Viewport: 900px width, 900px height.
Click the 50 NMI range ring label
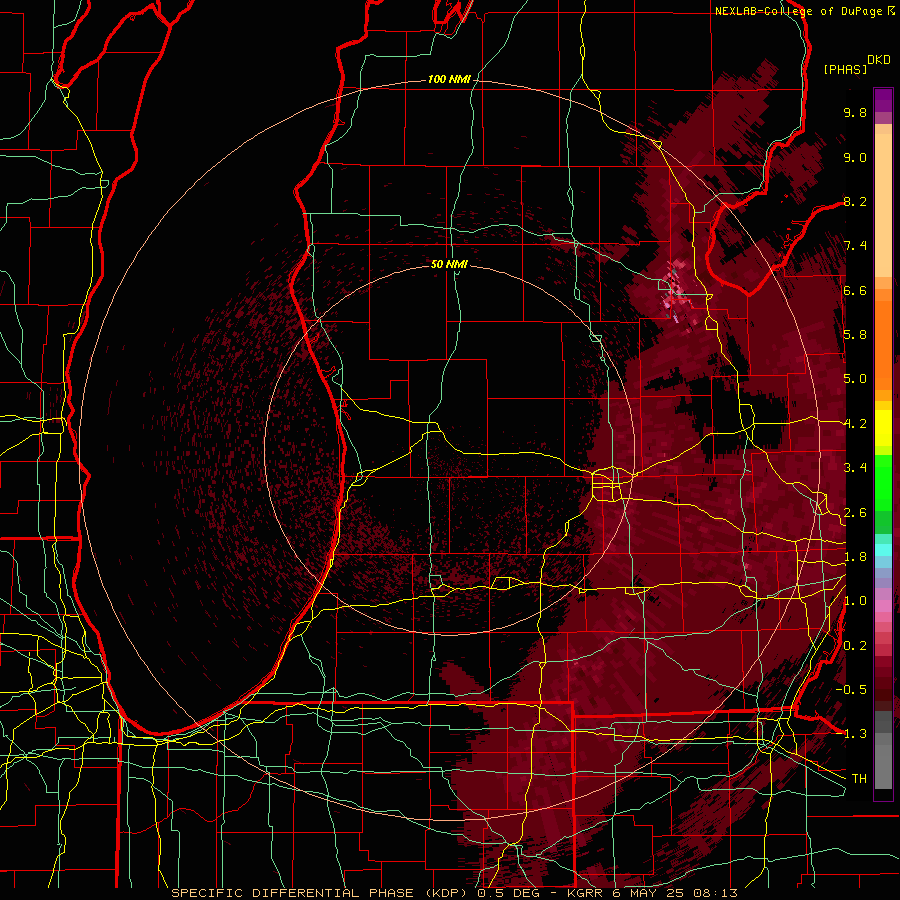click(x=449, y=264)
